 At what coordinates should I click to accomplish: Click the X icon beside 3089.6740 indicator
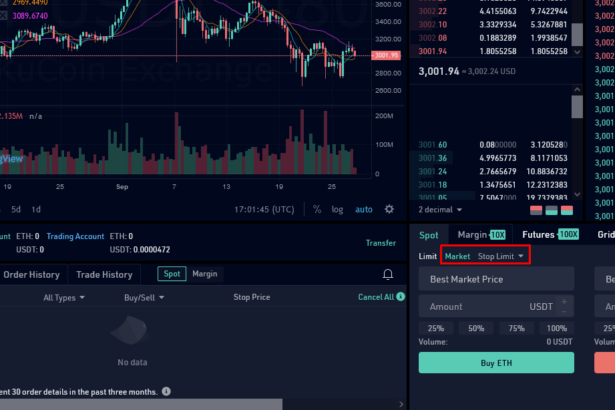click(3, 16)
